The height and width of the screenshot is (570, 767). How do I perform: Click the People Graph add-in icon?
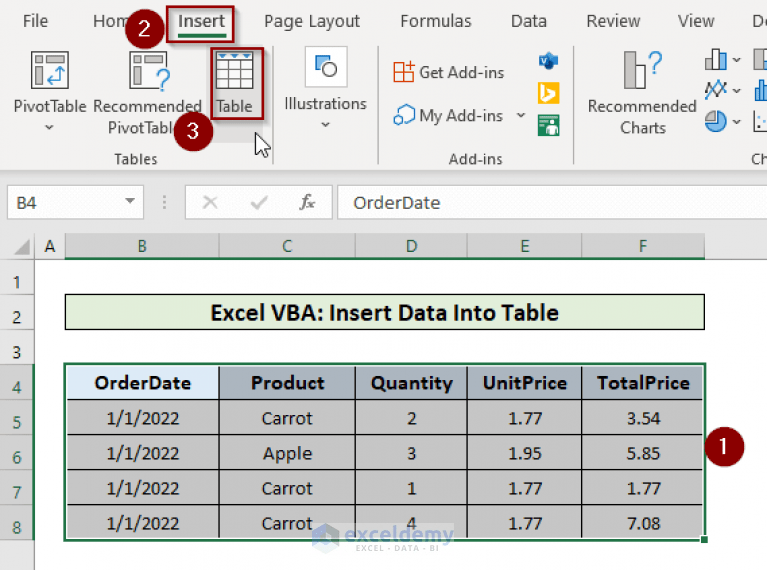[x=548, y=125]
